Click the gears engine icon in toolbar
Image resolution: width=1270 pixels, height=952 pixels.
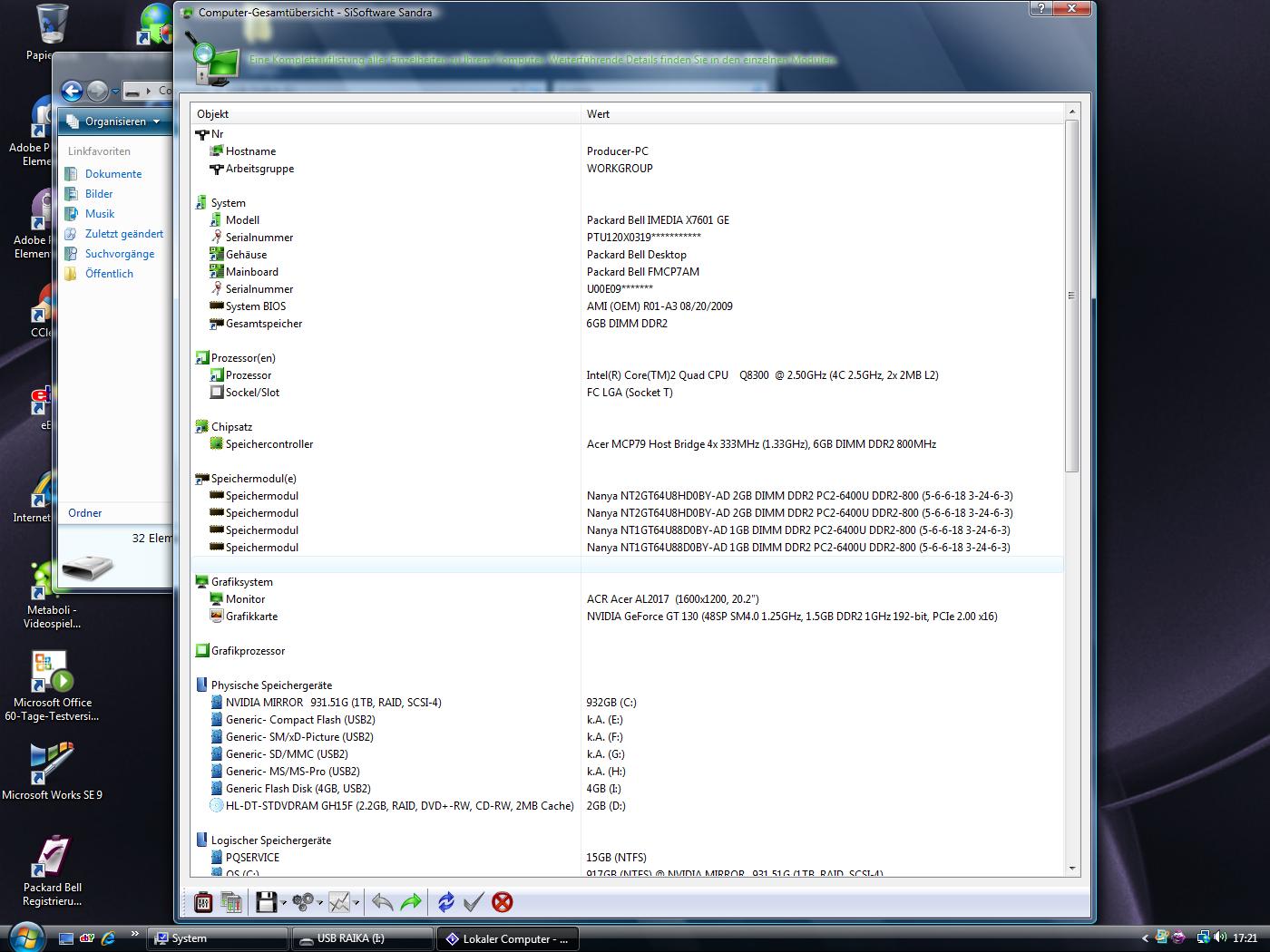click(303, 902)
